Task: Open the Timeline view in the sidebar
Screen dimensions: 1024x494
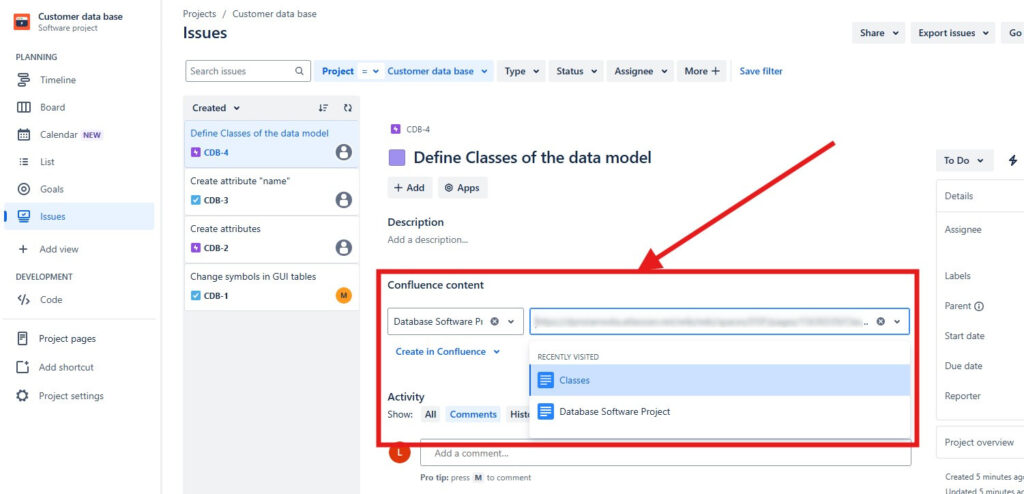Action: 57,80
